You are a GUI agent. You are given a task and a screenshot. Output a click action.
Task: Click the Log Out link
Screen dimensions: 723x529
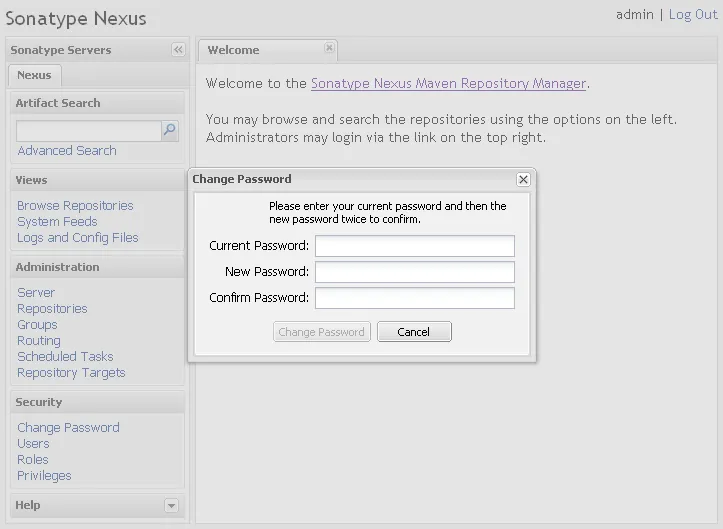click(693, 15)
